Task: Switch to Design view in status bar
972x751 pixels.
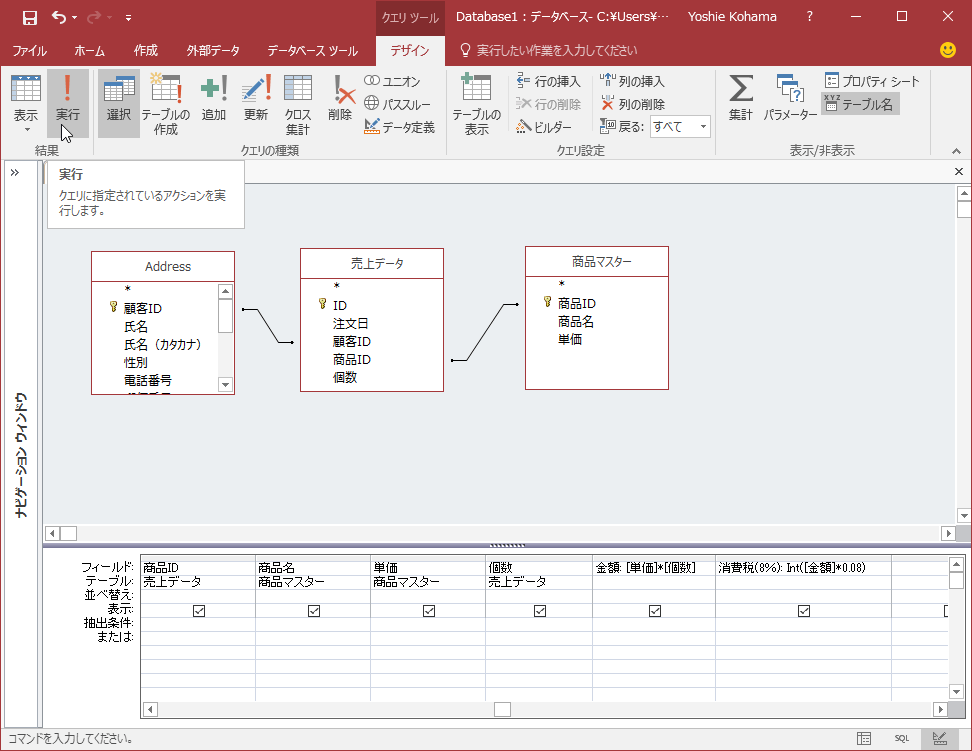Action: point(939,738)
